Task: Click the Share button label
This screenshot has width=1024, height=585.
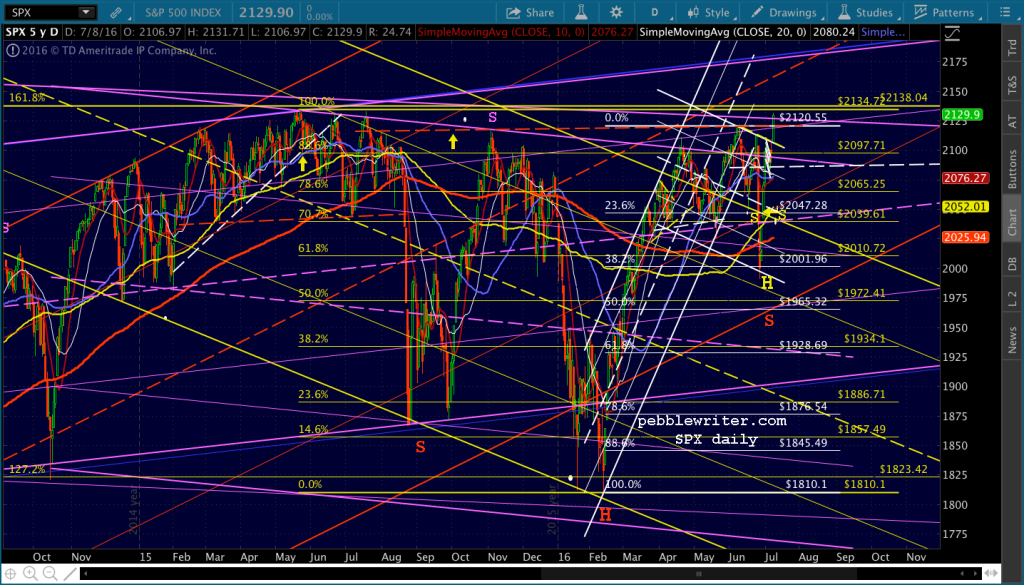Action: pyautogui.click(x=539, y=12)
